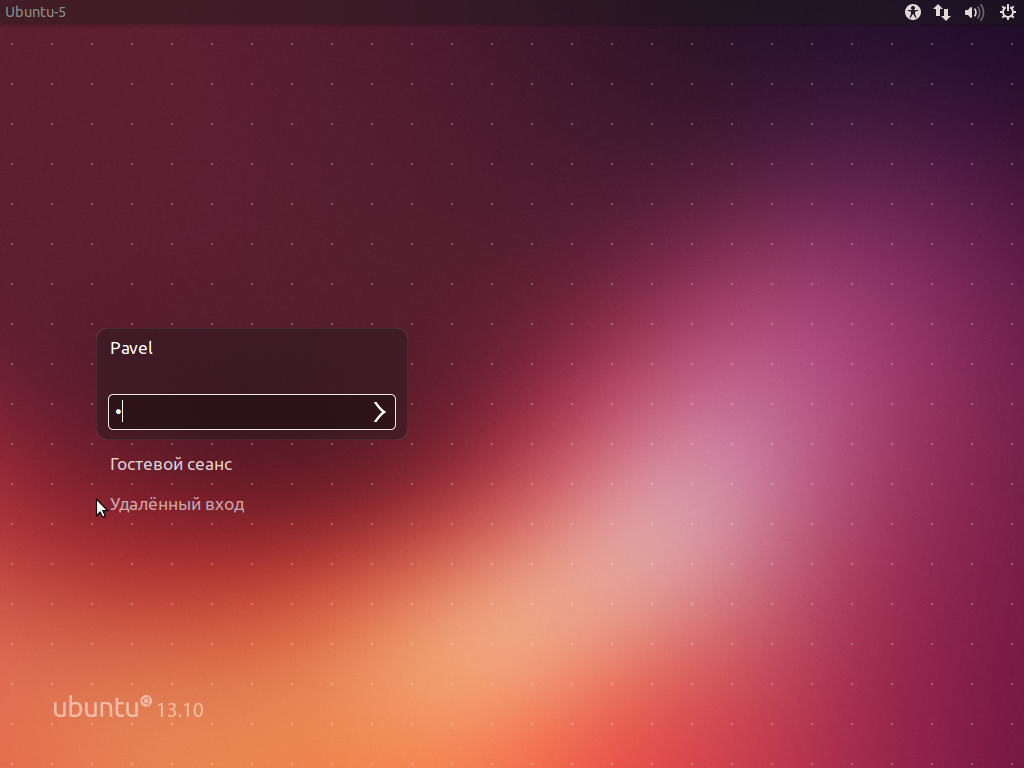The height and width of the screenshot is (768, 1024).
Task: Select the Pavel user account
Action: tap(131, 348)
